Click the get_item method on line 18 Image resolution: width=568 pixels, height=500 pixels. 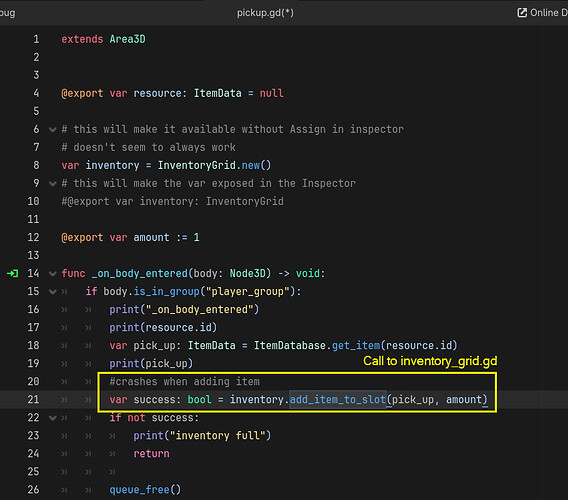coord(356,346)
